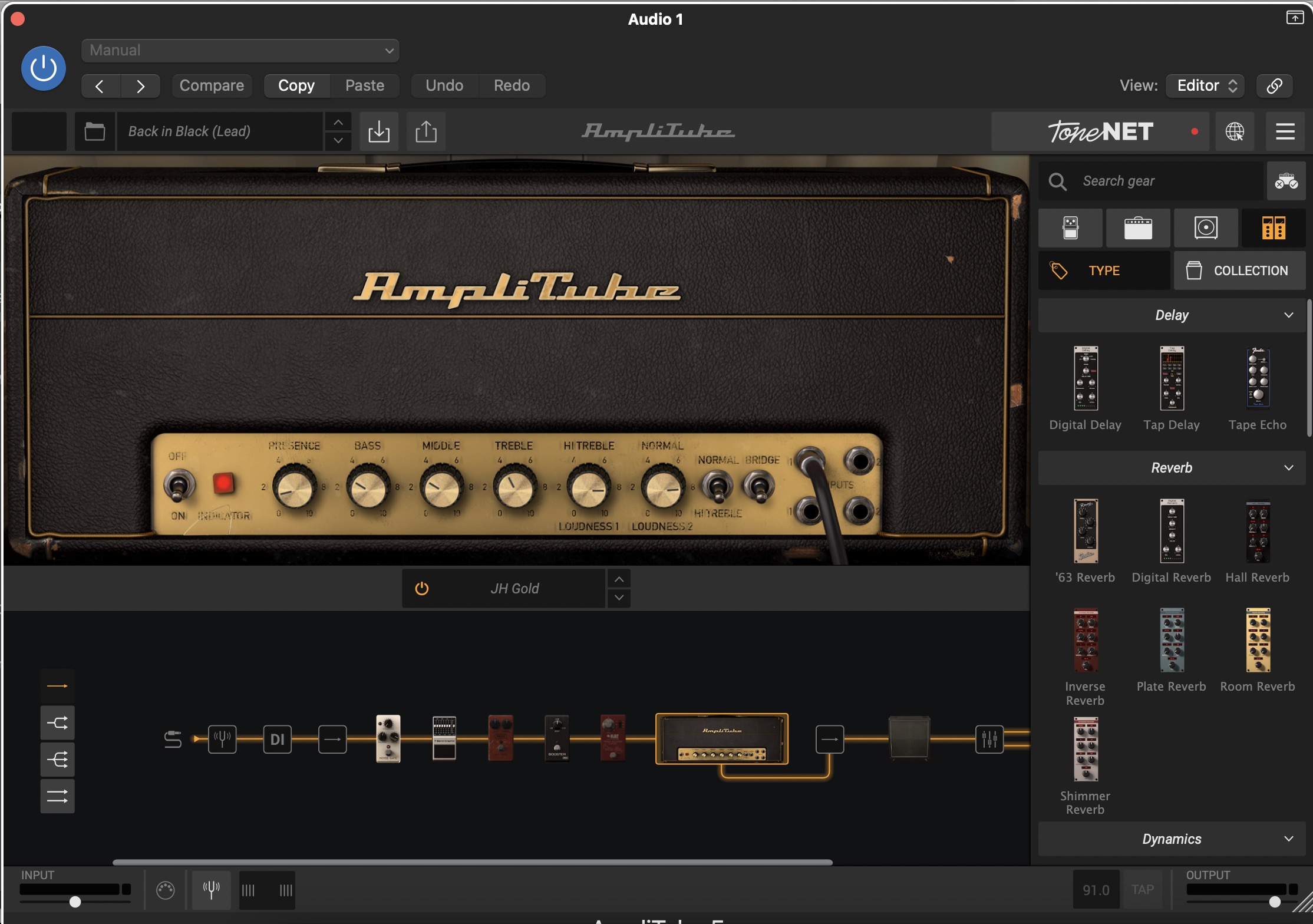Click the Redo button
1313x924 pixels.
pyautogui.click(x=512, y=86)
